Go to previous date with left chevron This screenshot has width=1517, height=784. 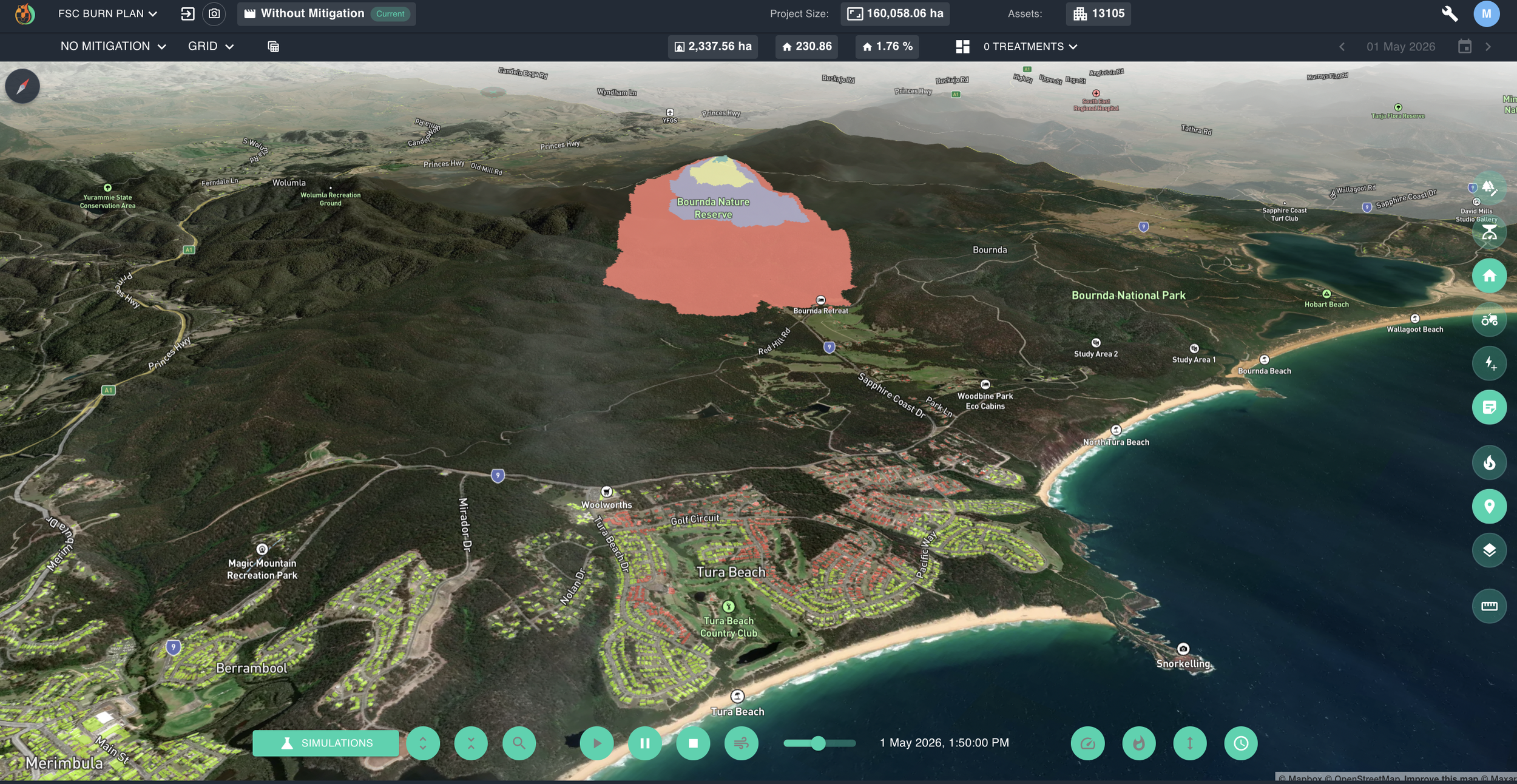pos(1342,47)
